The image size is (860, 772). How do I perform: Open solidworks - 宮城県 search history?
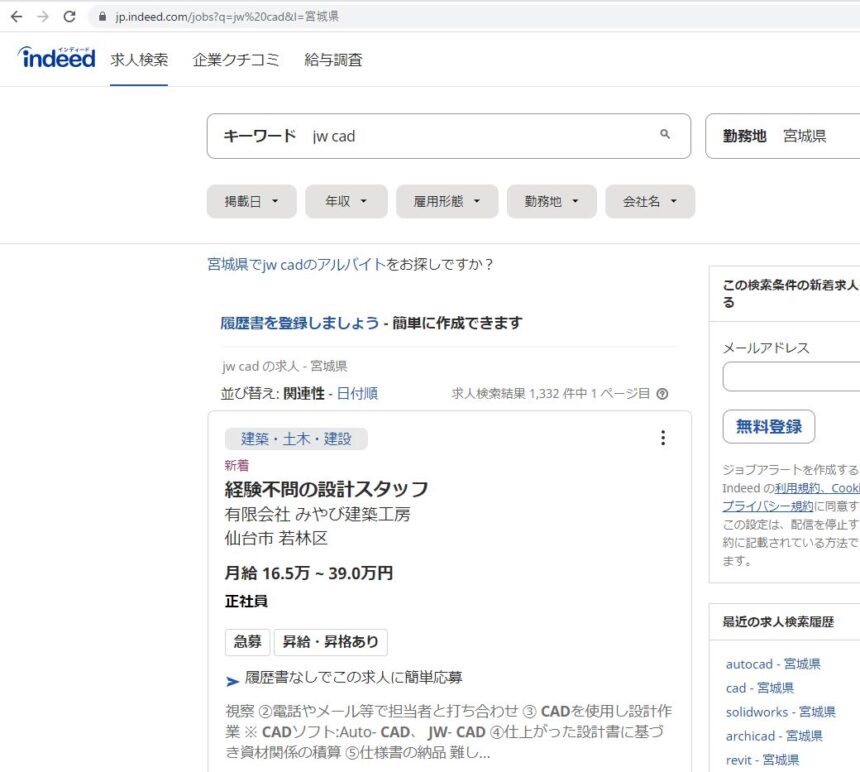point(780,712)
